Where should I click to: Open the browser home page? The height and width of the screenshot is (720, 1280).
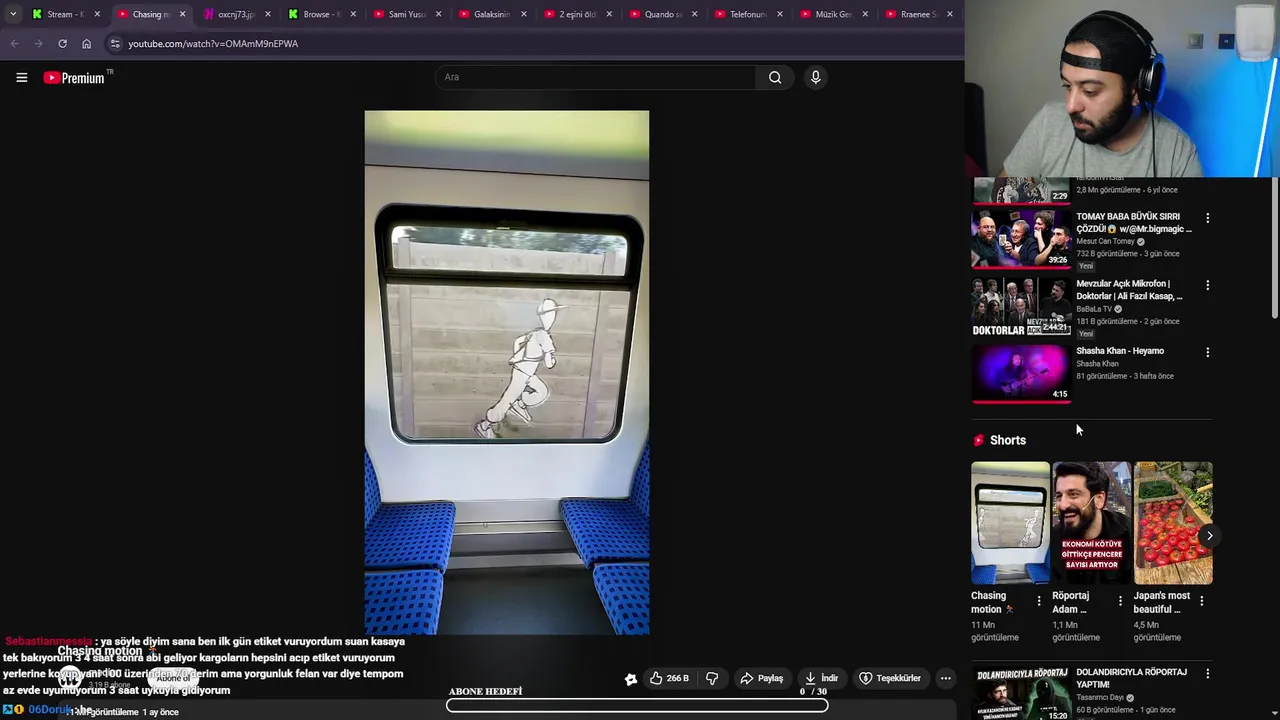86,44
